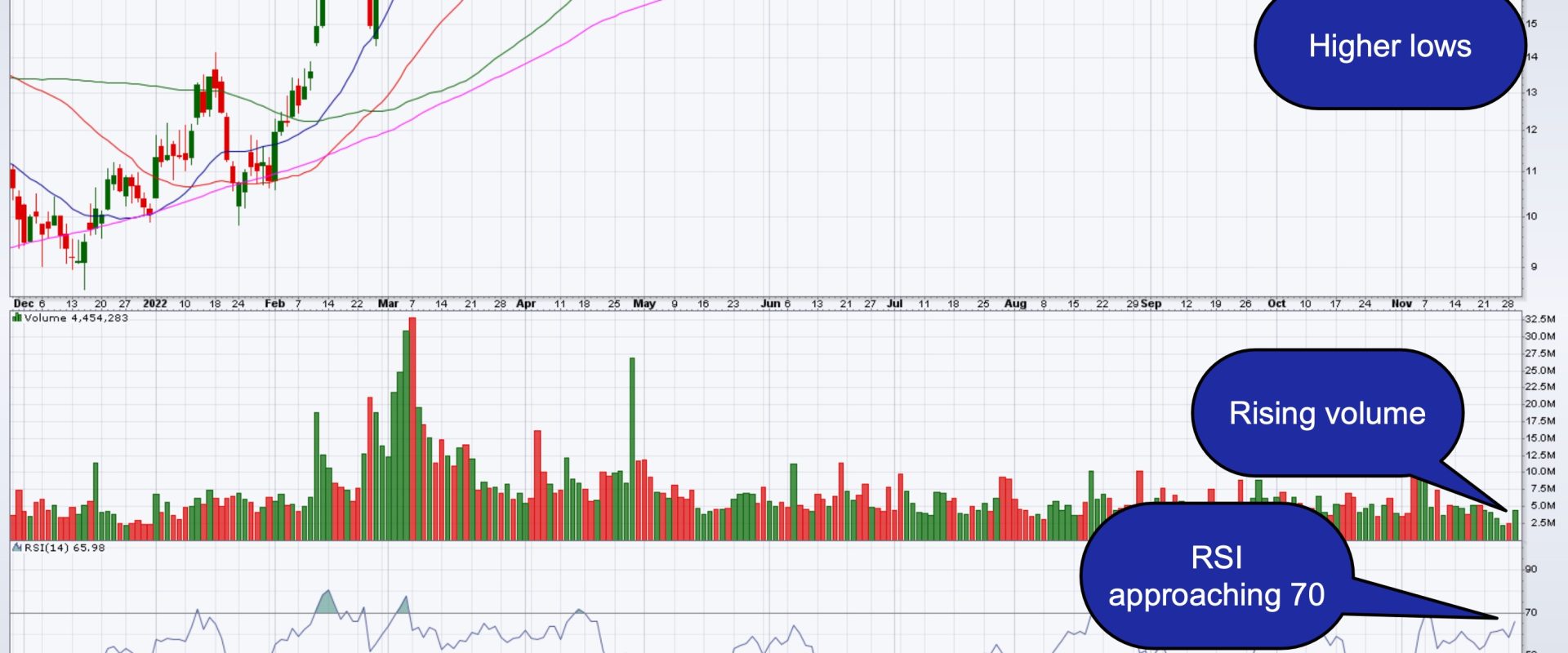Viewport: 1568px width, 653px height.
Task: Click the 25.0M volume axis label
Action: click(x=1540, y=371)
